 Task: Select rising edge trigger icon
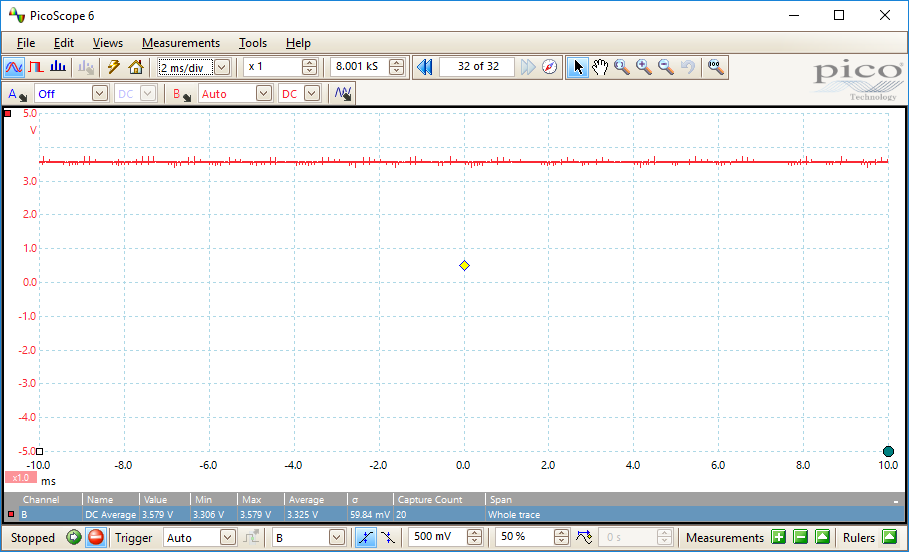(365, 538)
